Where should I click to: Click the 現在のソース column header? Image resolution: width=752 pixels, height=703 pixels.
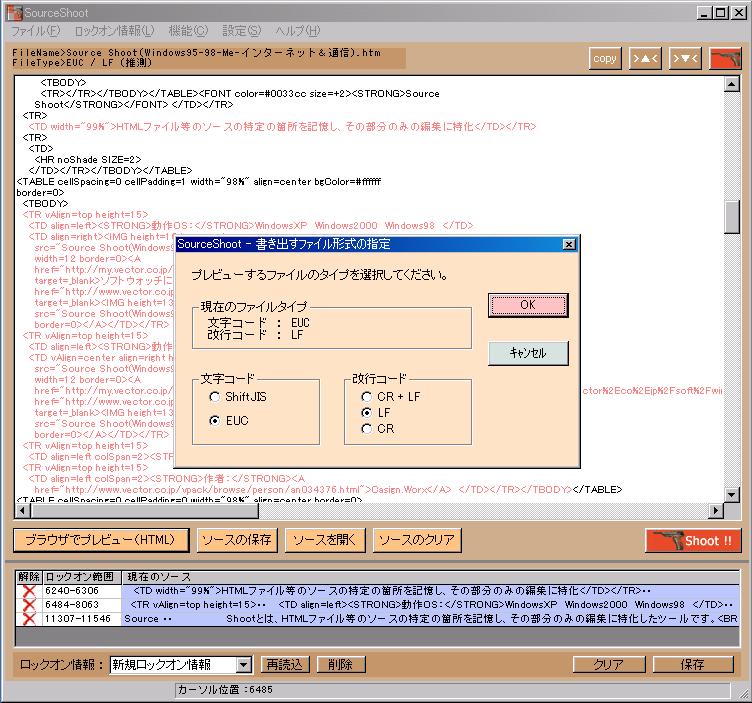click(x=430, y=577)
